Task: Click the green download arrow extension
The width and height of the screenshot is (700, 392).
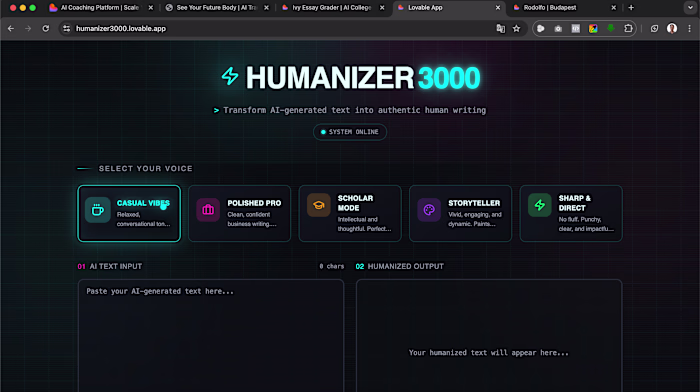Action: click(610, 29)
